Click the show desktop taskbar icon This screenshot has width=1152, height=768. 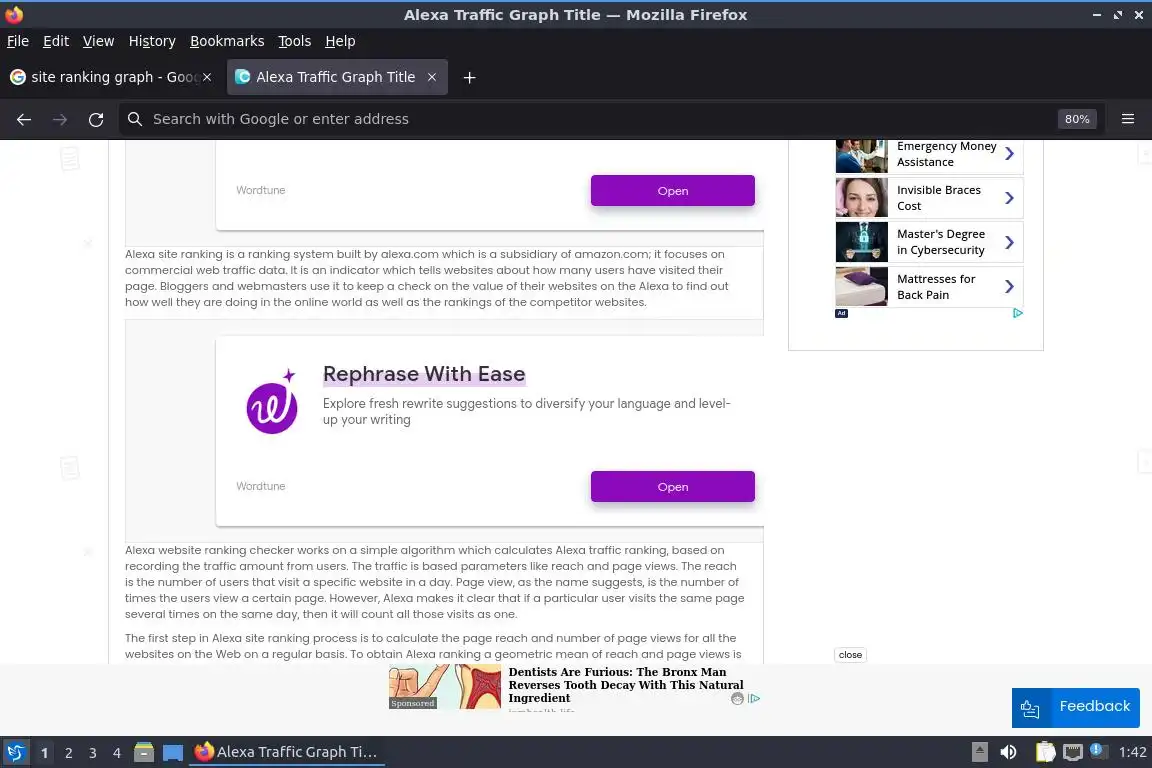click(x=173, y=753)
